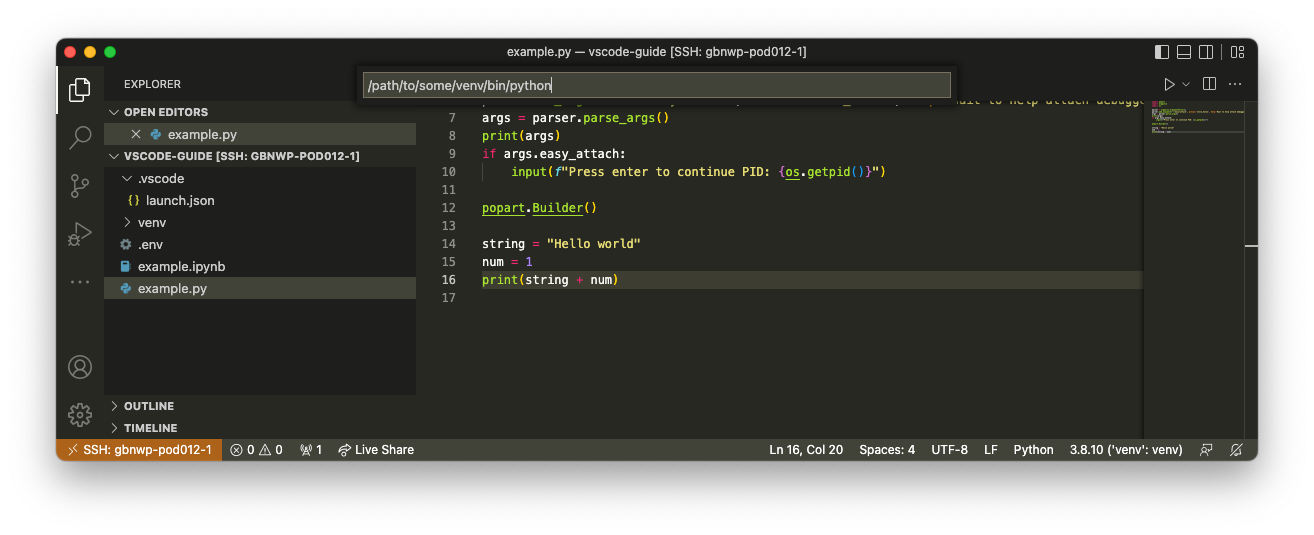The image size is (1314, 535).
Task: Click SSH: gbnwp-pod012-1 remote indicator
Action: (x=139, y=450)
